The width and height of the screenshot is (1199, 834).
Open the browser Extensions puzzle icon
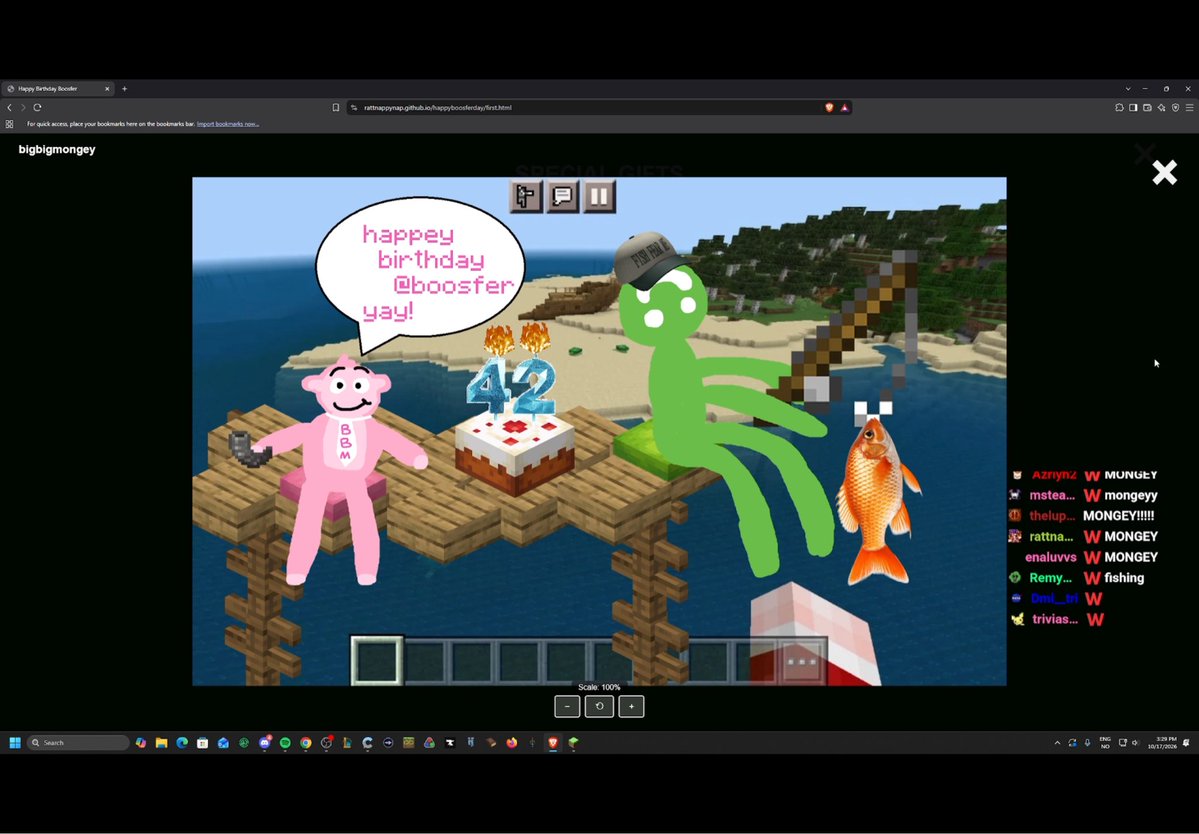point(1119,108)
